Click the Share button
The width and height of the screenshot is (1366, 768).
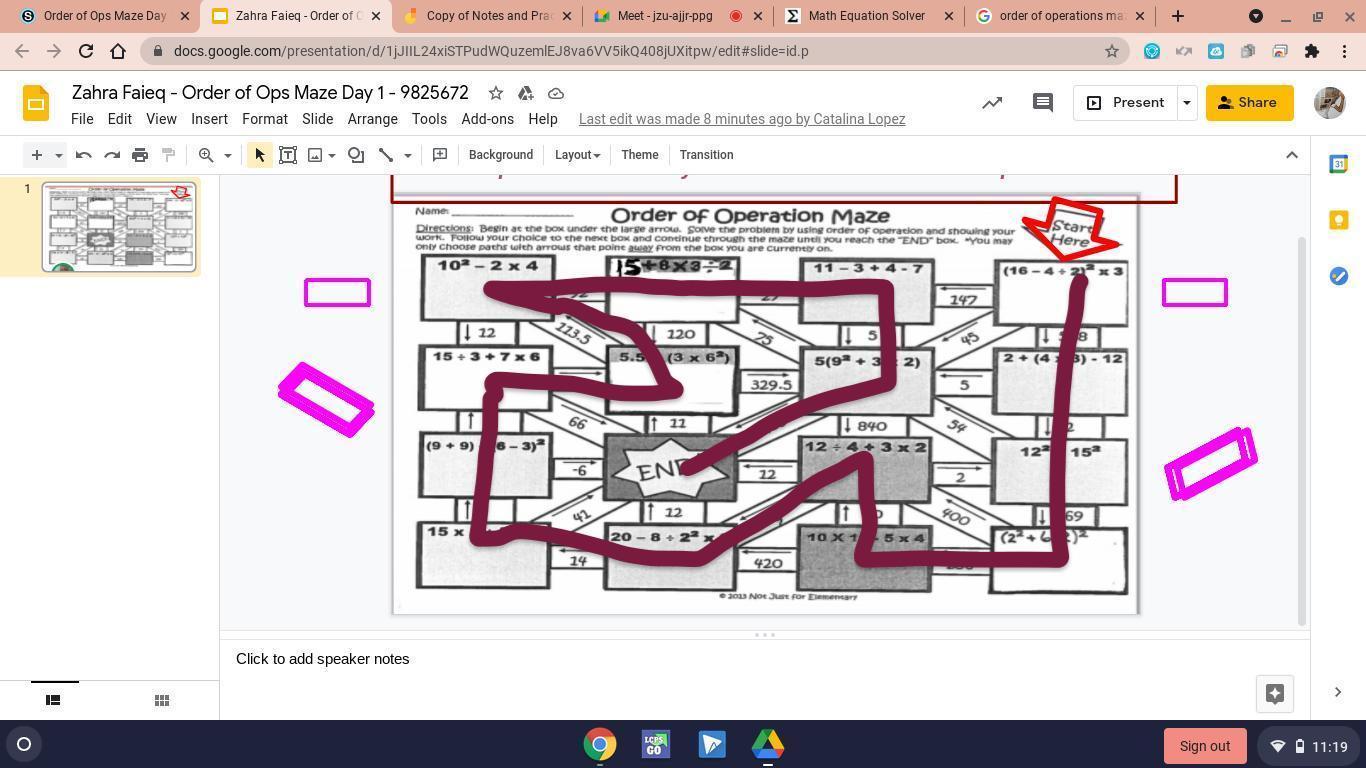(x=1249, y=103)
